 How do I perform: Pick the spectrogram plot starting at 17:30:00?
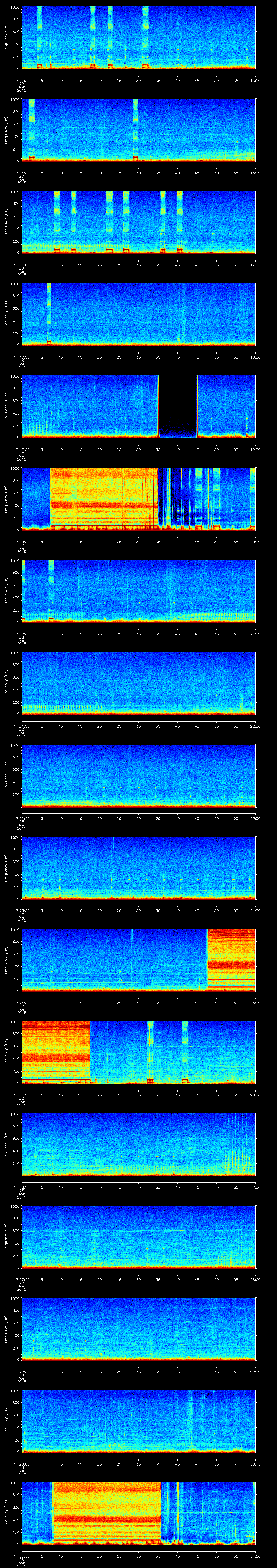click(138, 1513)
